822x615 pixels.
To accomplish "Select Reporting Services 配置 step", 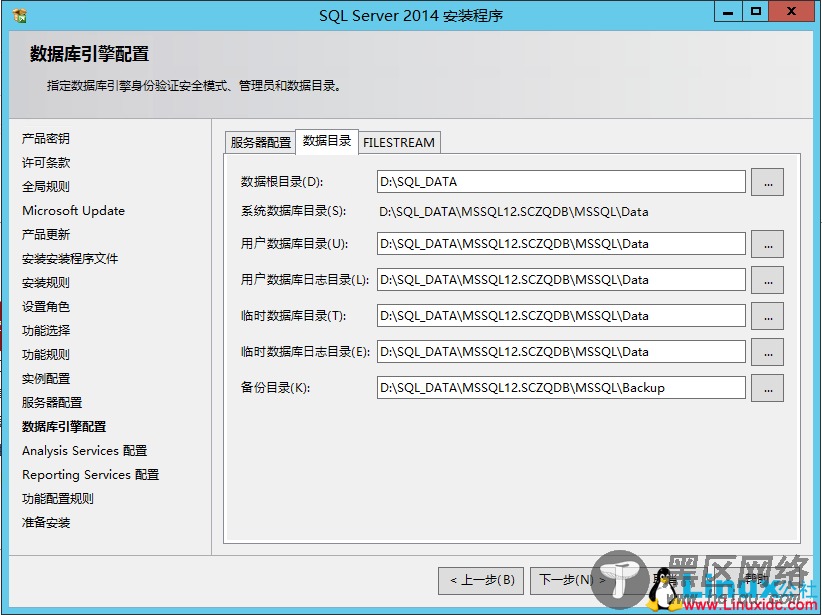I will pos(90,474).
